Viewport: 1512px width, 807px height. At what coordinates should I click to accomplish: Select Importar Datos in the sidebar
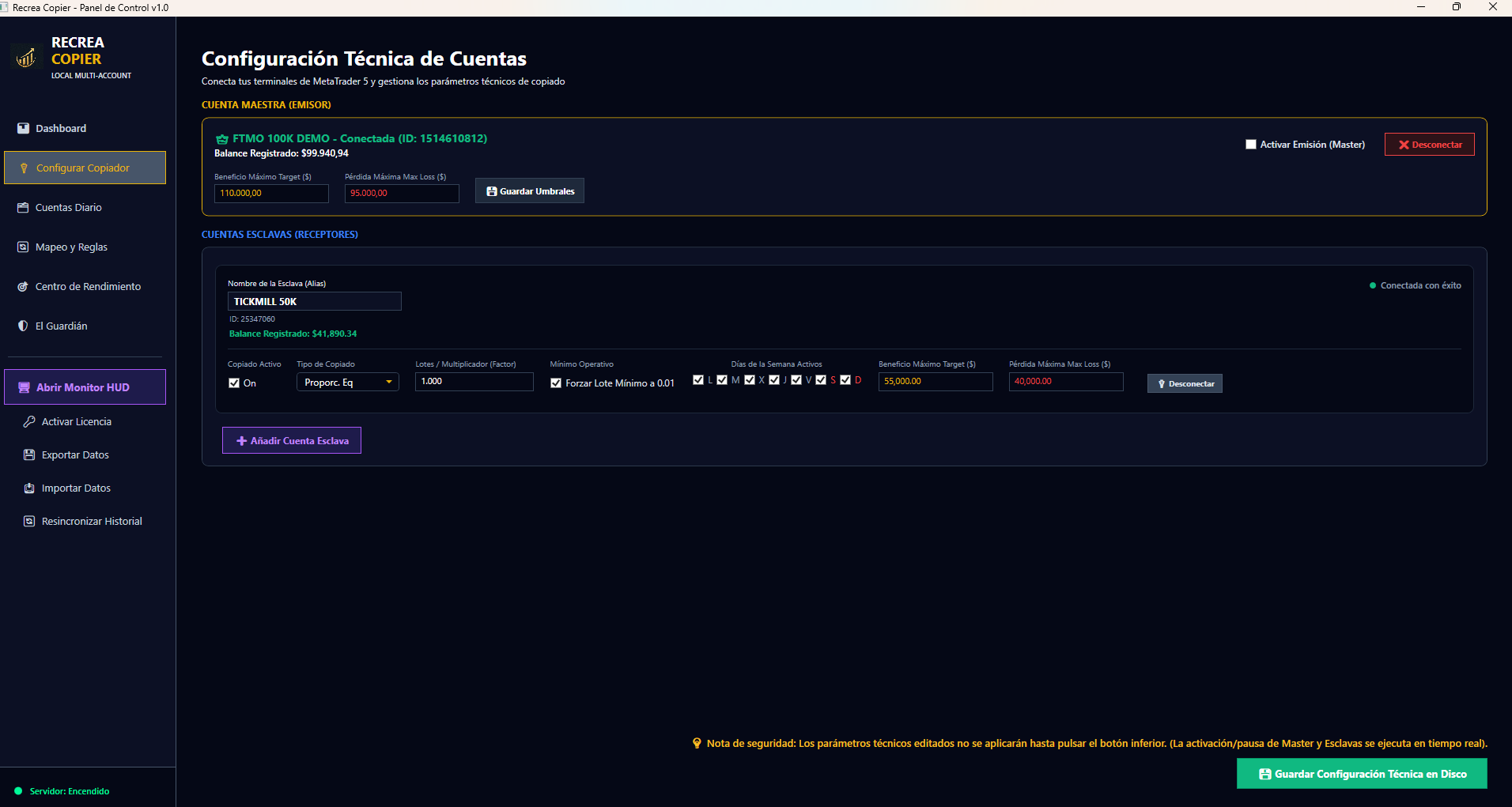[76, 488]
